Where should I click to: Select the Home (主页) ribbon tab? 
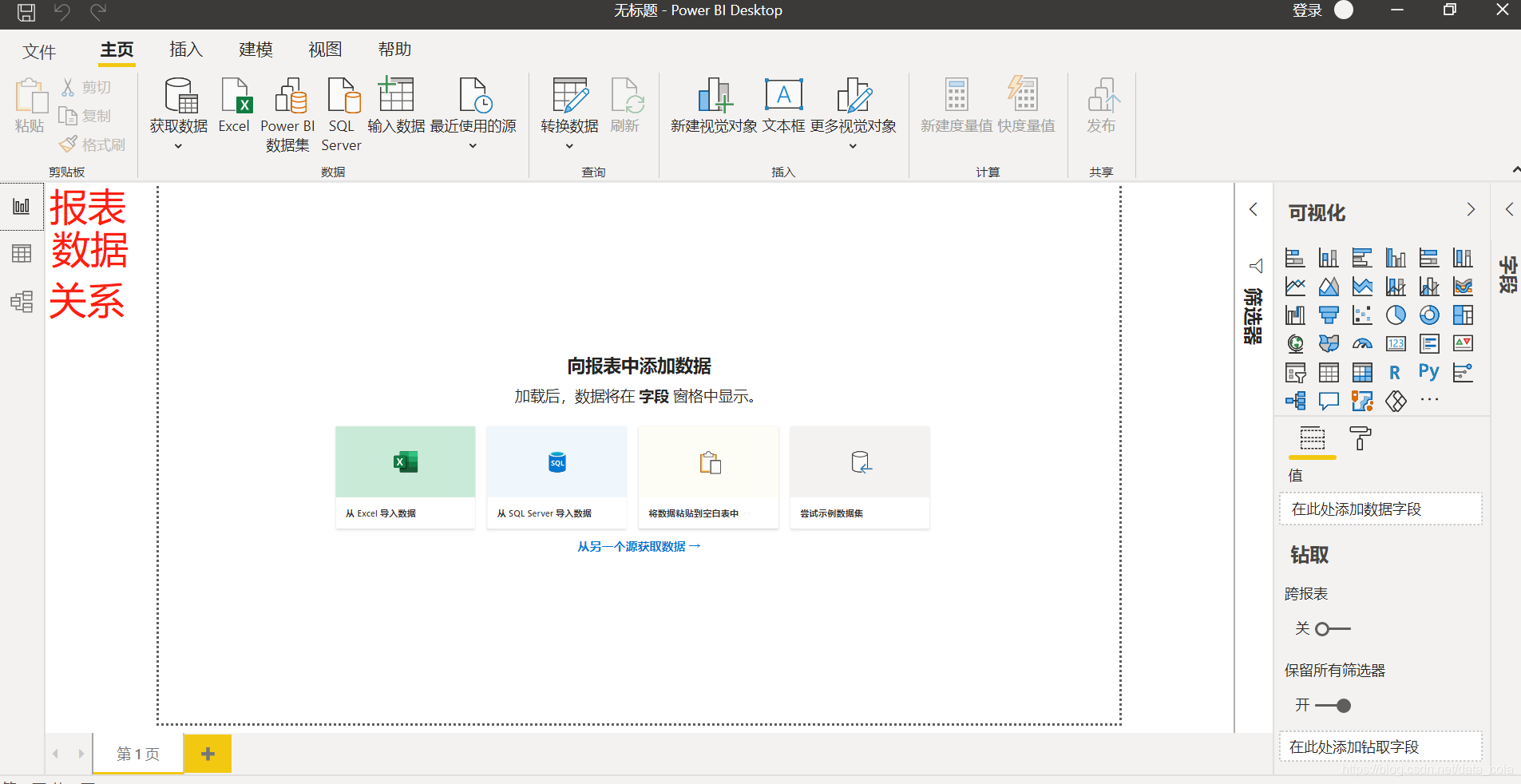(117, 49)
